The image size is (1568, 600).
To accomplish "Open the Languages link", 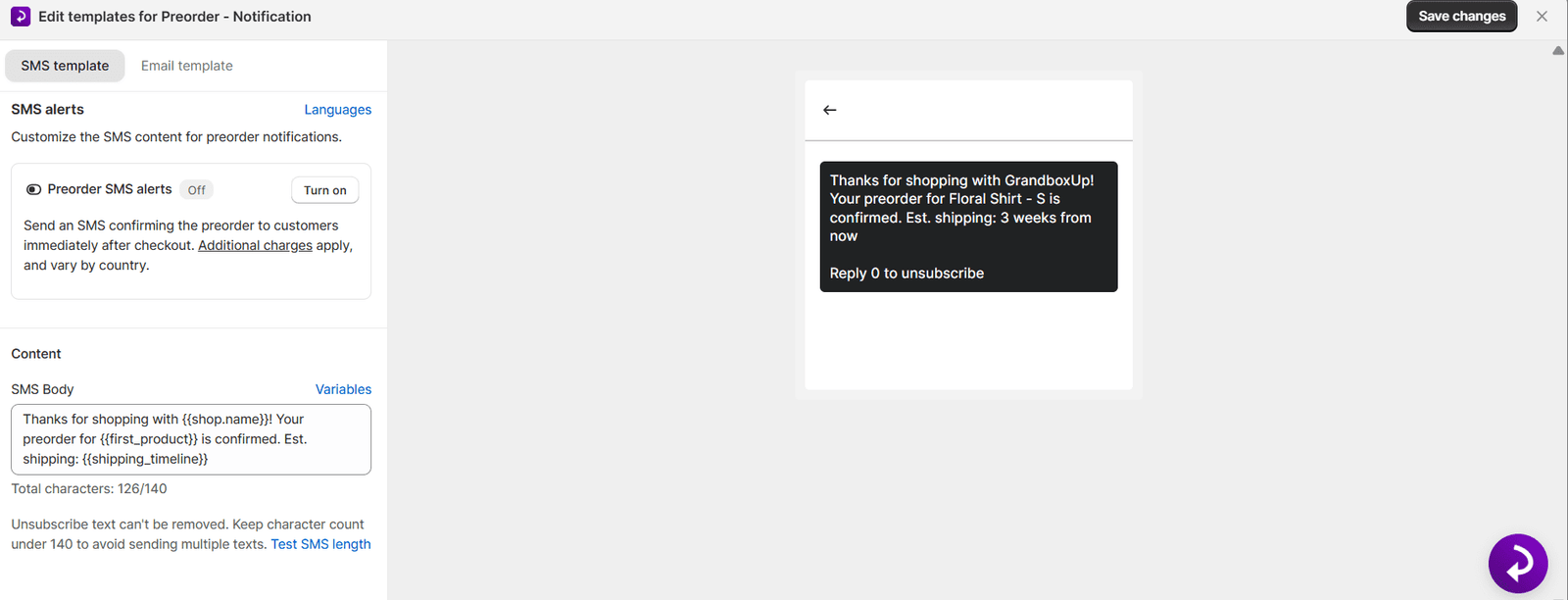I will (337, 110).
